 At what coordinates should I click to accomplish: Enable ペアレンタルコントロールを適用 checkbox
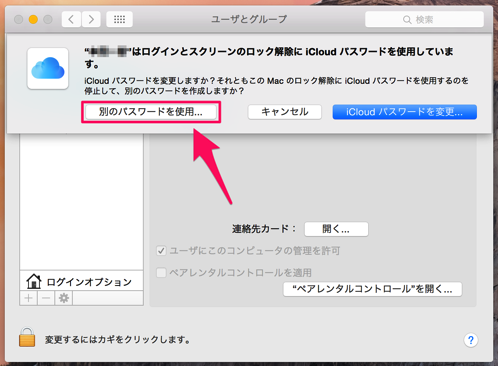tap(161, 273)
